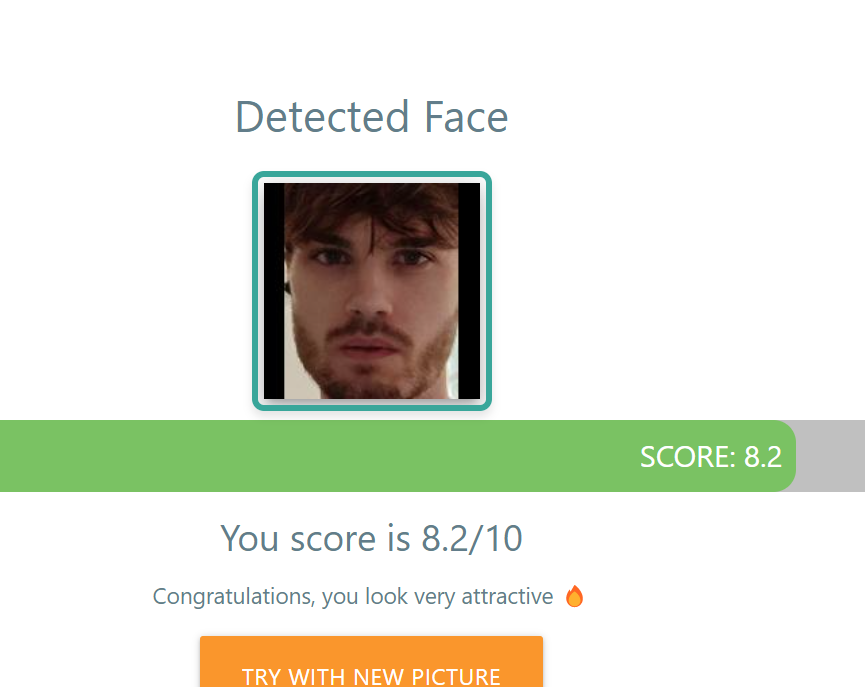Click the 'You score is 8.2/10' text
Viewport: 865px width, 687px height.
(x=371, y=538)
